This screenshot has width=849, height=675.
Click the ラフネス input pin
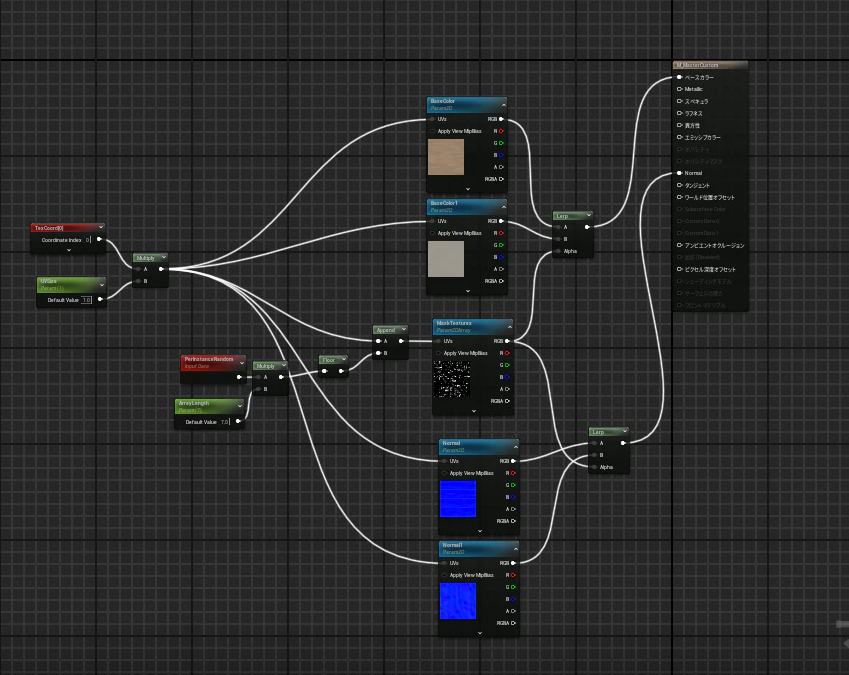coord(679,113)
